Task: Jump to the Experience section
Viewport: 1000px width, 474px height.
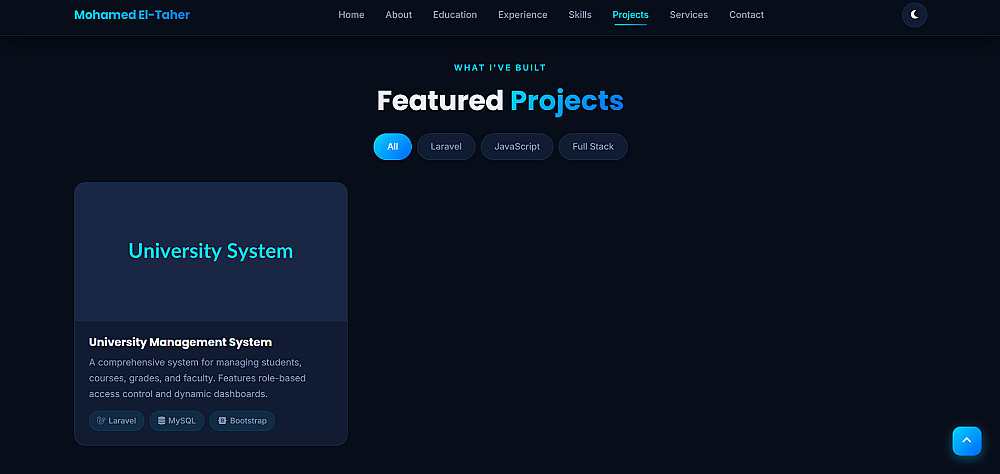Action: coord(522,15)
